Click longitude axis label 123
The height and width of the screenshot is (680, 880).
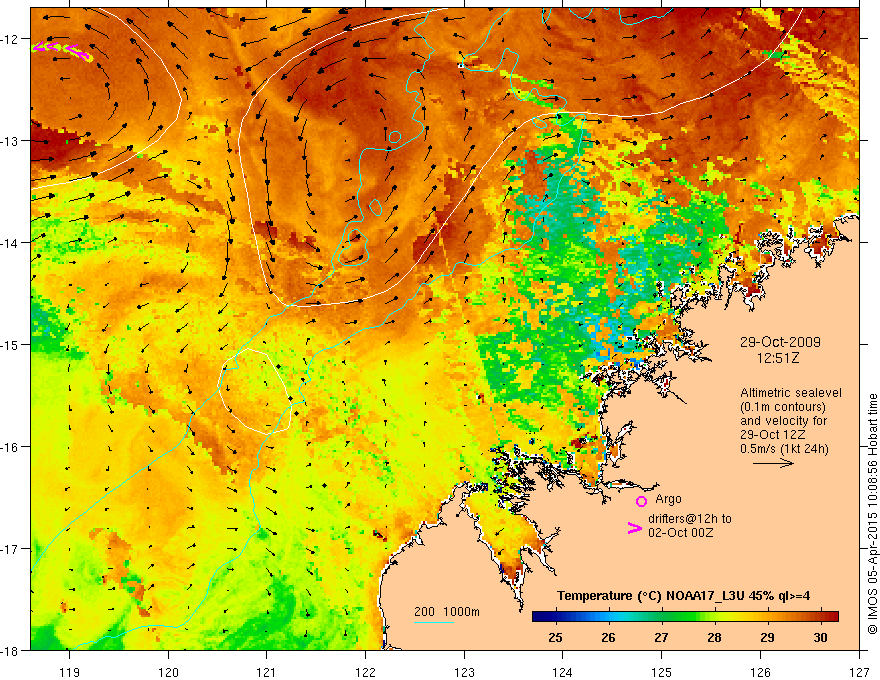464,672
